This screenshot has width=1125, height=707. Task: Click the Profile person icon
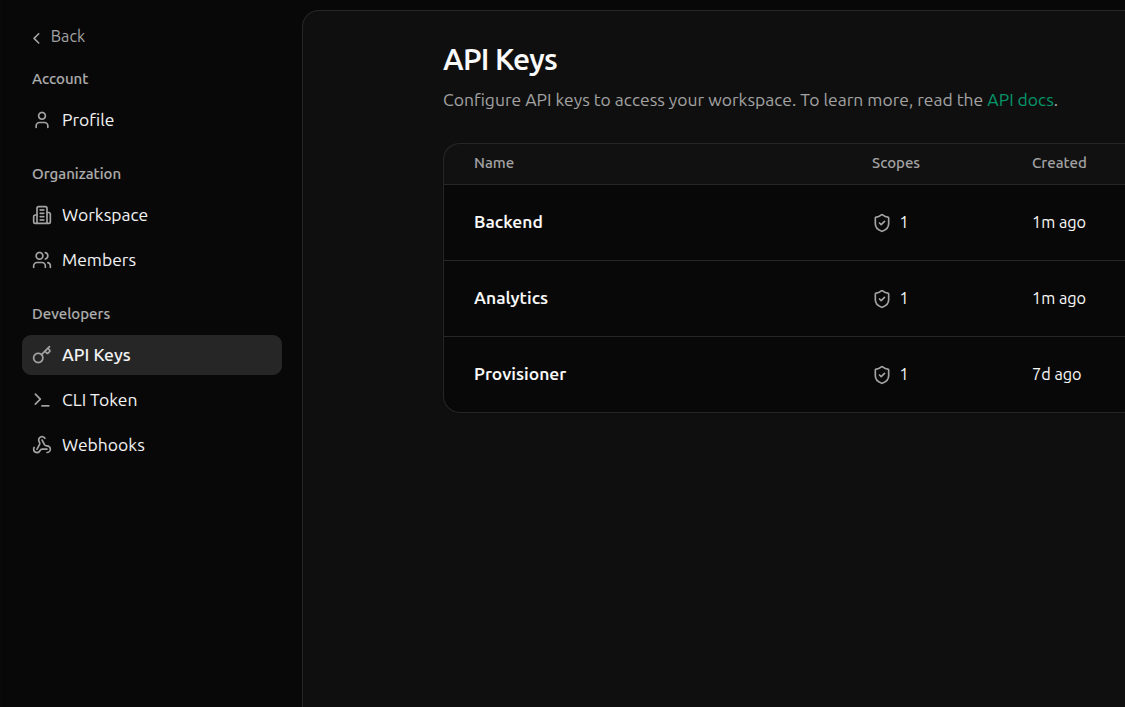click(42, 120)
